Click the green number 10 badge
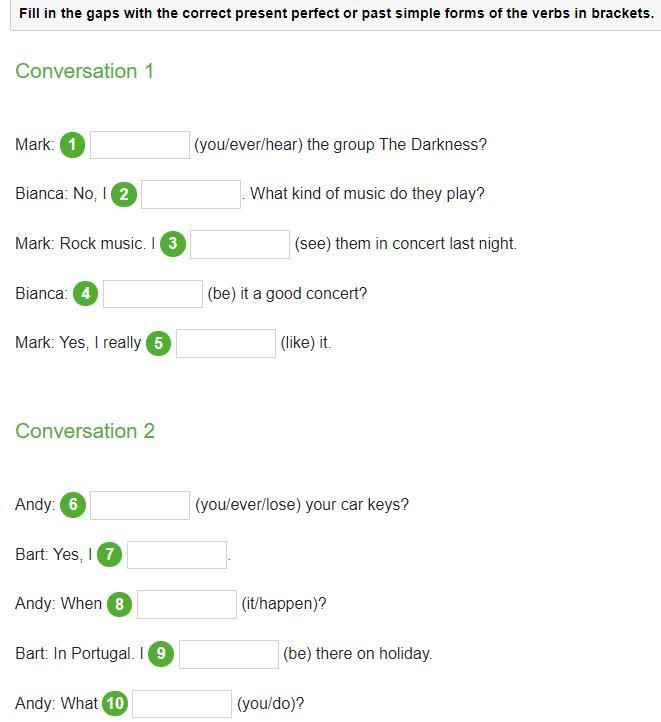The image size is (661, 722). click(115, 704)
